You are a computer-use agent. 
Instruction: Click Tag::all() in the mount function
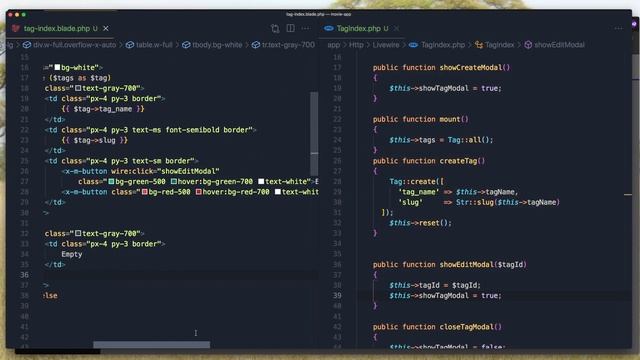point(470,140)
